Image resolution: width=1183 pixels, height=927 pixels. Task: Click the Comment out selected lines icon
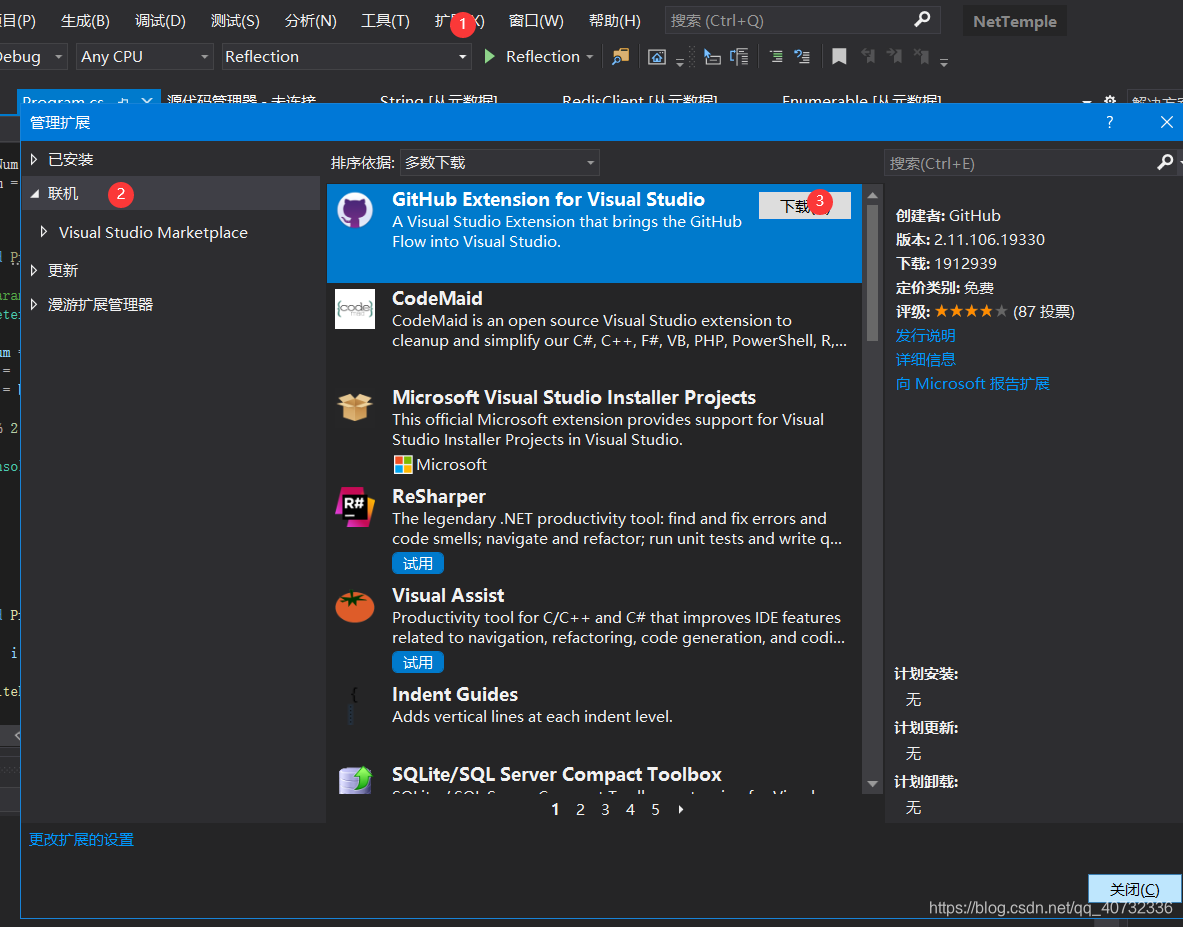point(776,57)
